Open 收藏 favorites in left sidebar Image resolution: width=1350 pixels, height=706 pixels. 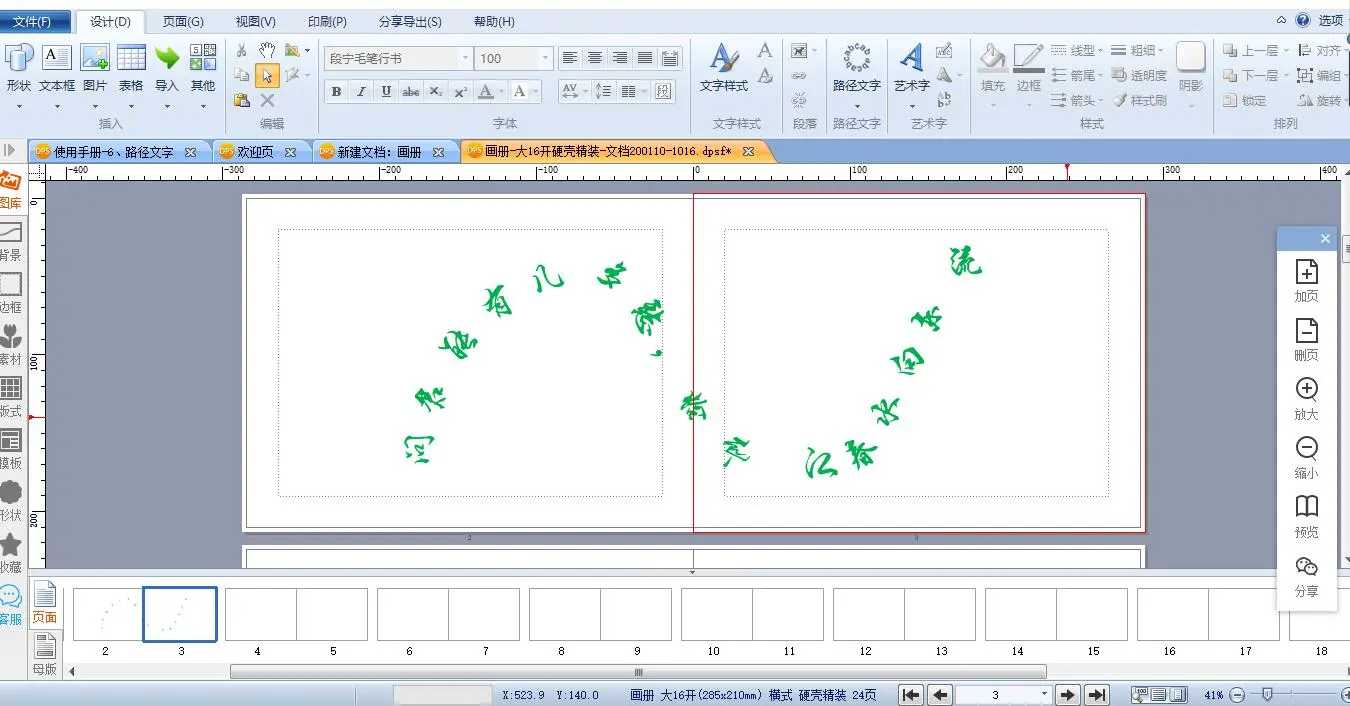click(x=10, y=553)
